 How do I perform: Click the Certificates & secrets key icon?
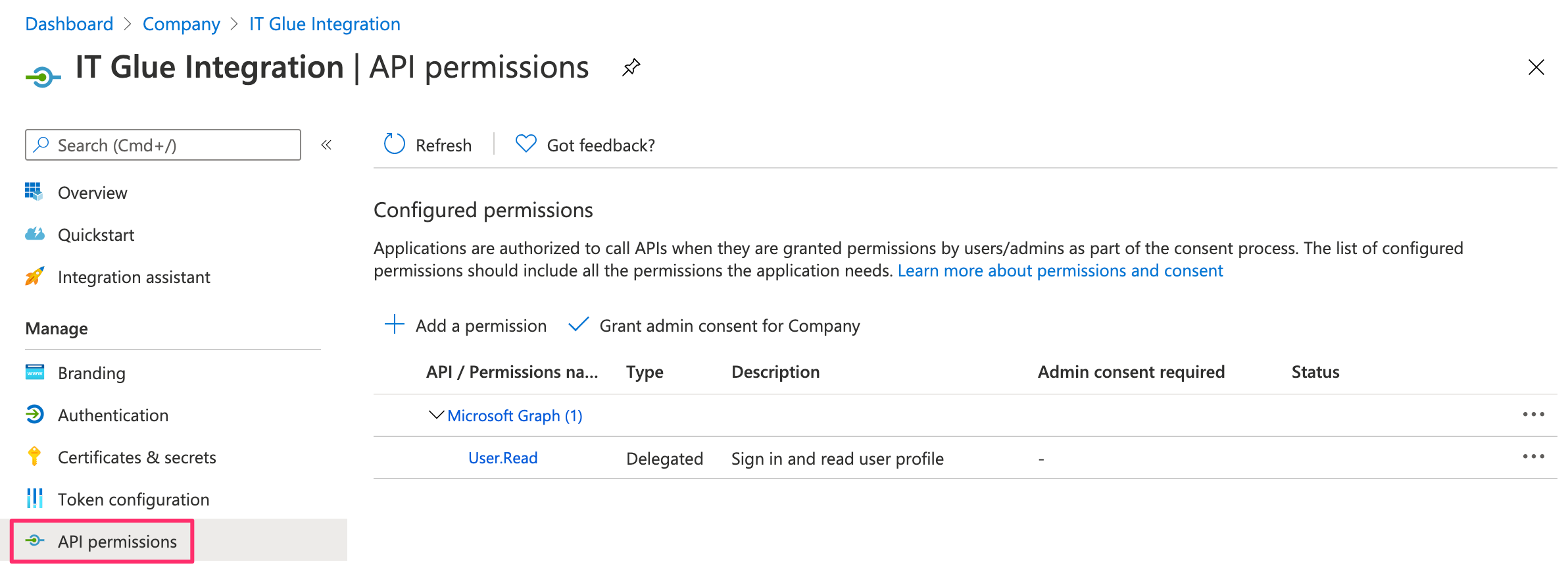coord(34,456)
